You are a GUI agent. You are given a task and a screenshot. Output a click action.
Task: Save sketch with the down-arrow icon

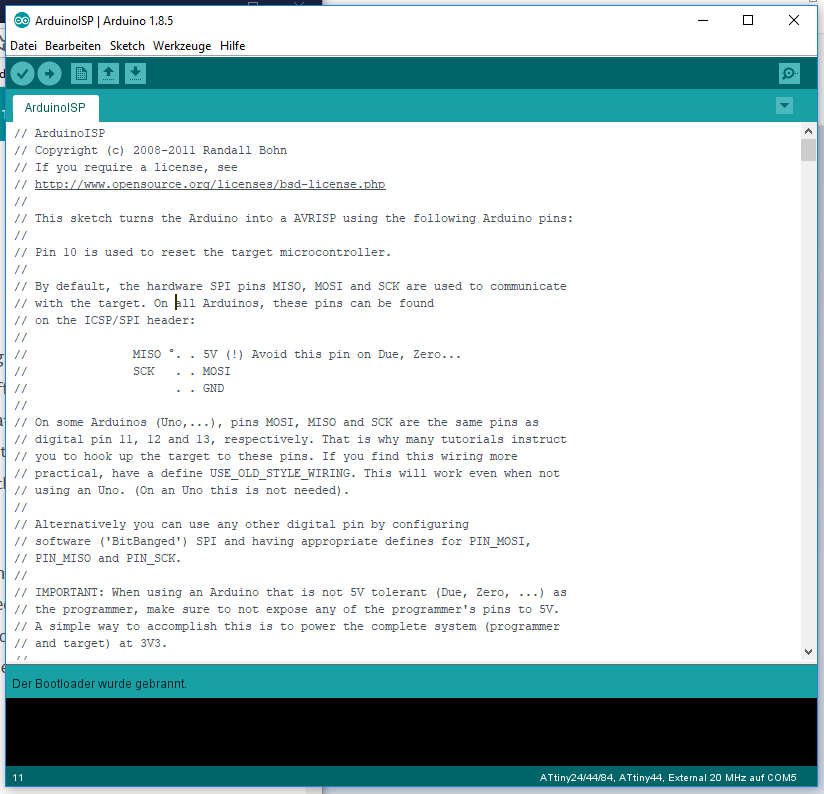click(x=136, y=74)
